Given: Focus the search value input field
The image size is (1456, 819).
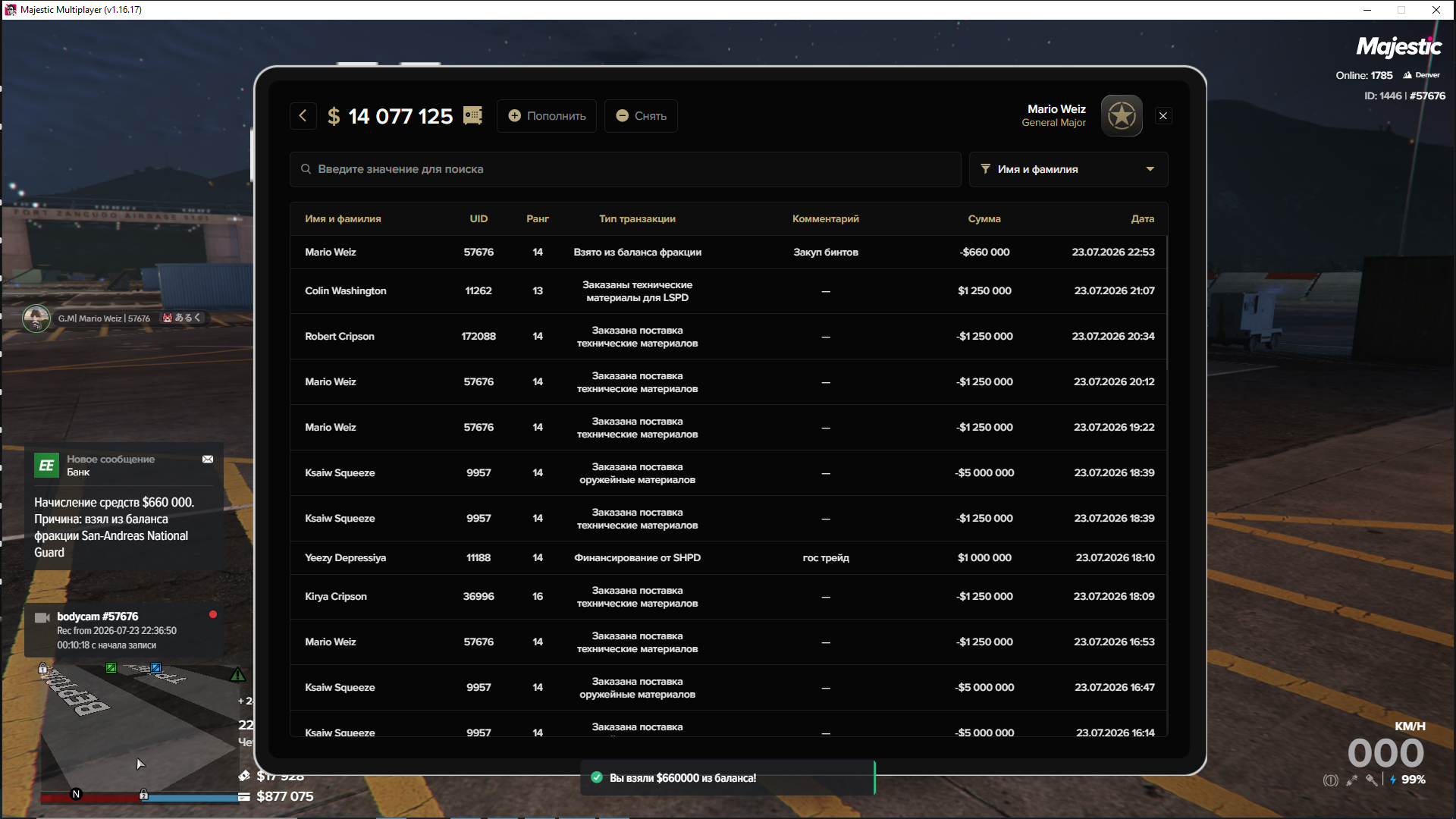Looking at the screenshot, I should (626, 169).
